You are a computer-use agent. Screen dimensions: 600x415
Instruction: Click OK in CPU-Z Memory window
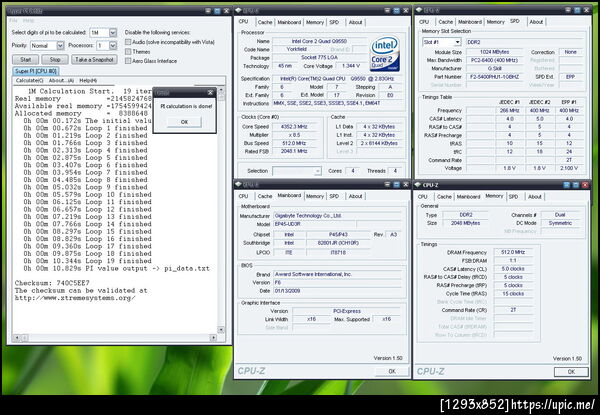tap(571, 371)
